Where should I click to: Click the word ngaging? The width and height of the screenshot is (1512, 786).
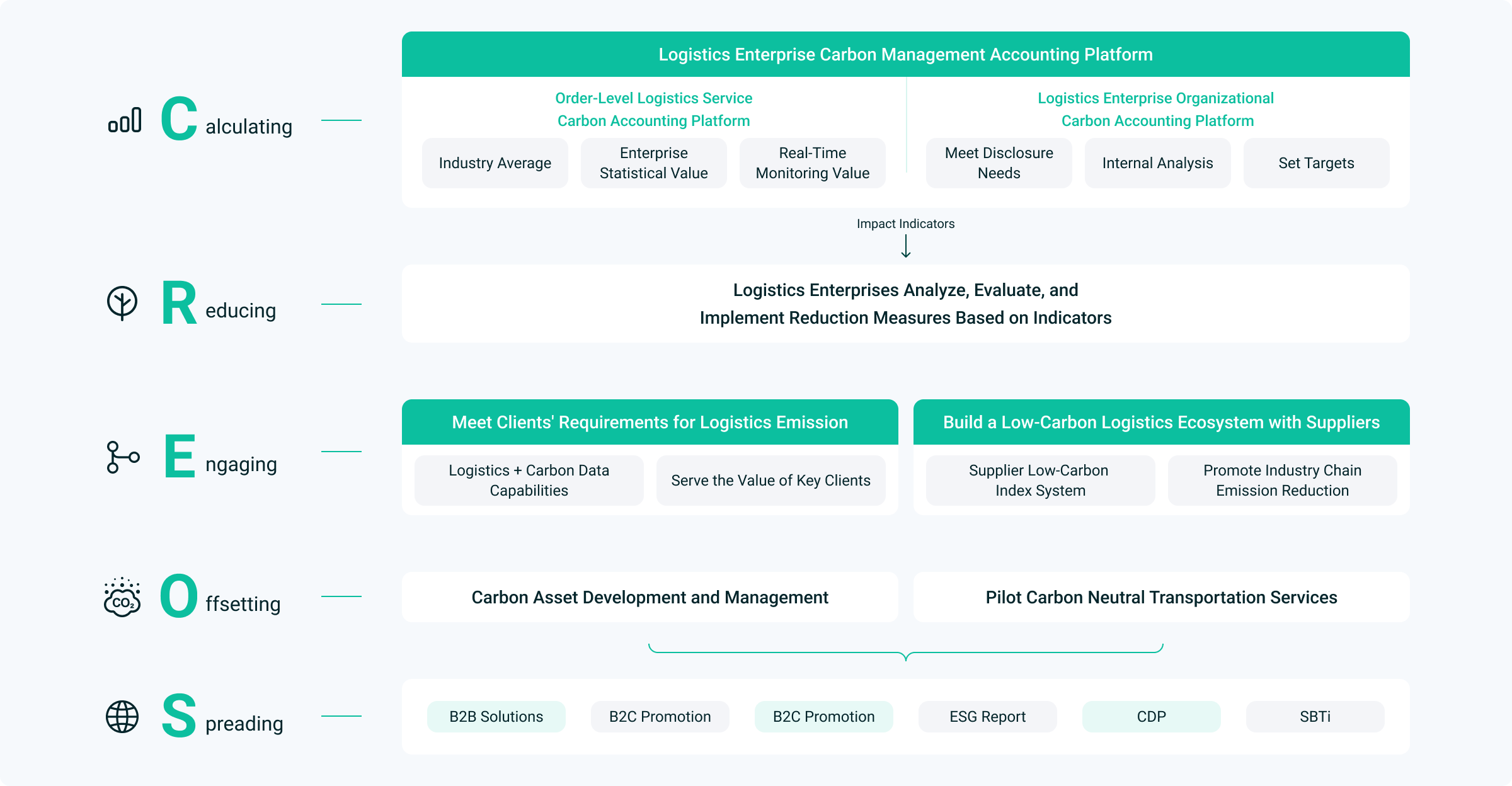click(x=241, y=465)
